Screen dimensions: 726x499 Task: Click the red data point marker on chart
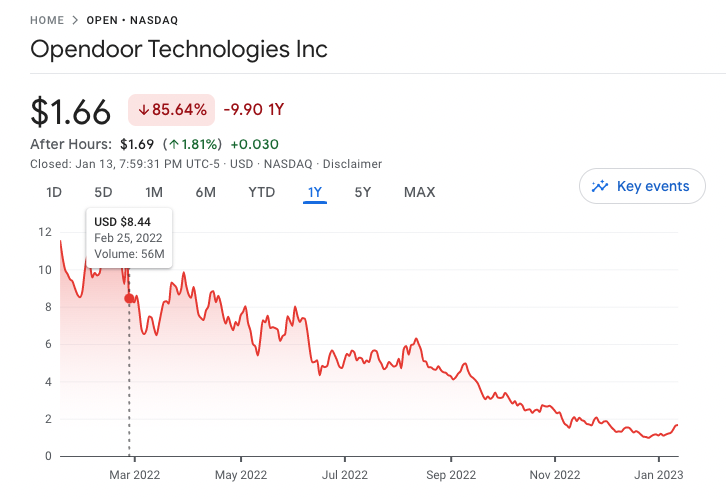tap(129, 298)
